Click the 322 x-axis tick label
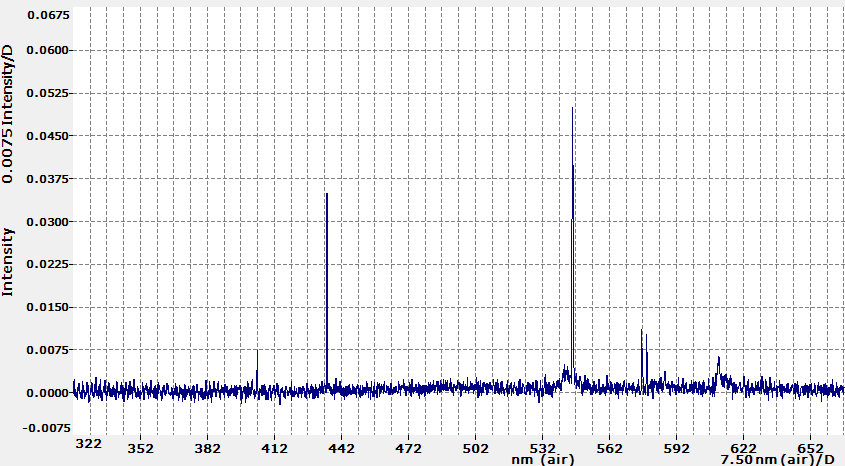Screen dimensions: 845x466 [89, 446]
